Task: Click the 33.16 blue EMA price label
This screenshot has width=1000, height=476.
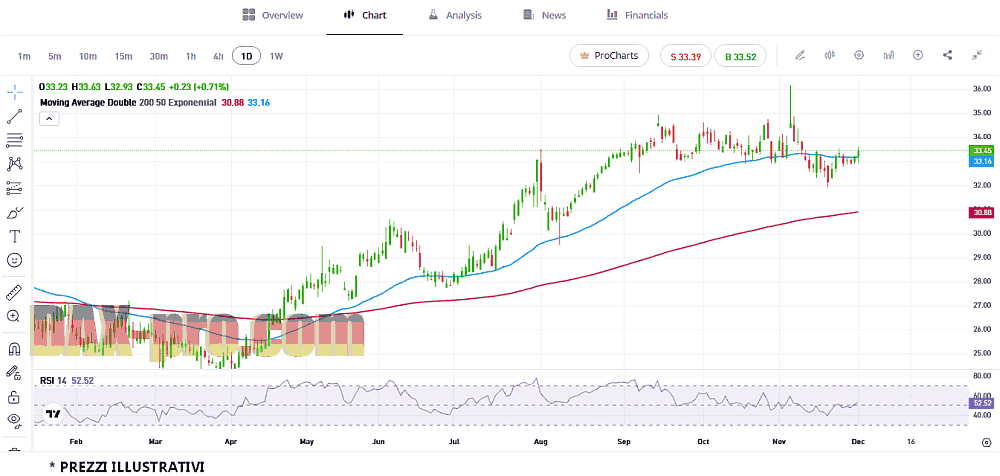Action: tap(980, 161)
